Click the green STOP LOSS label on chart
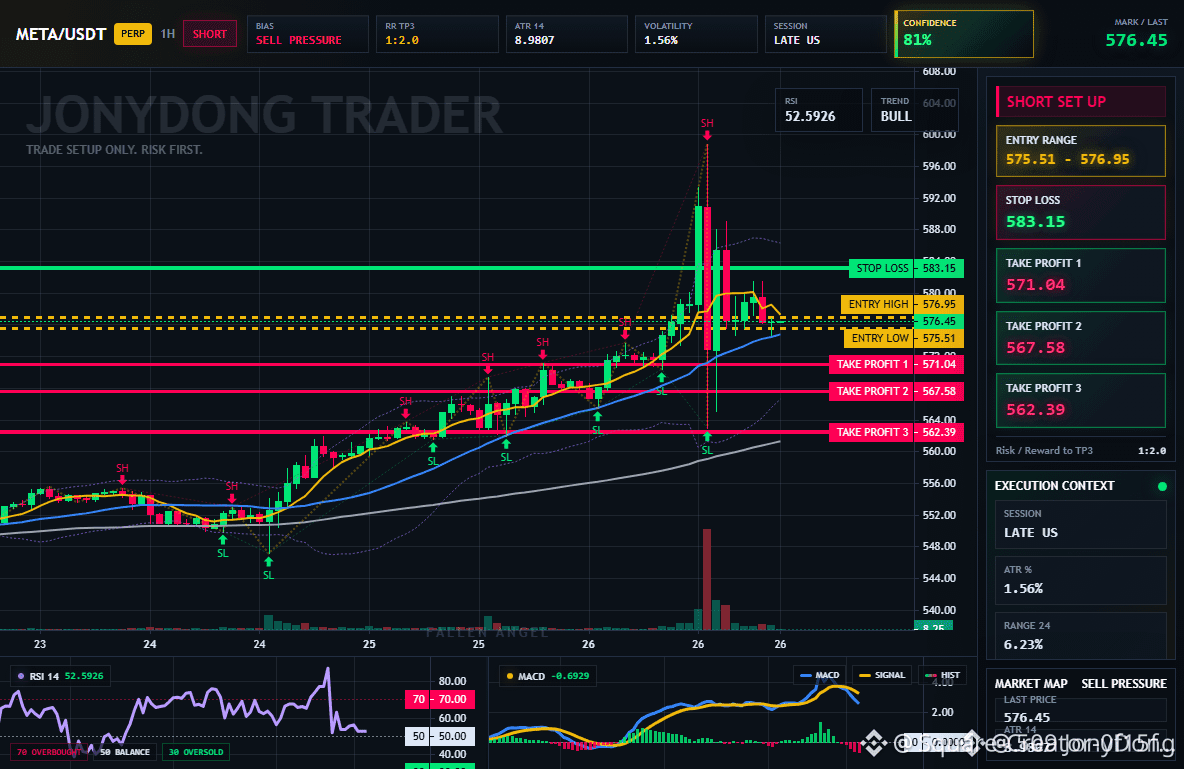Image resolution: width=1184 pixels, height=769 pixels. tap(882, 268)
